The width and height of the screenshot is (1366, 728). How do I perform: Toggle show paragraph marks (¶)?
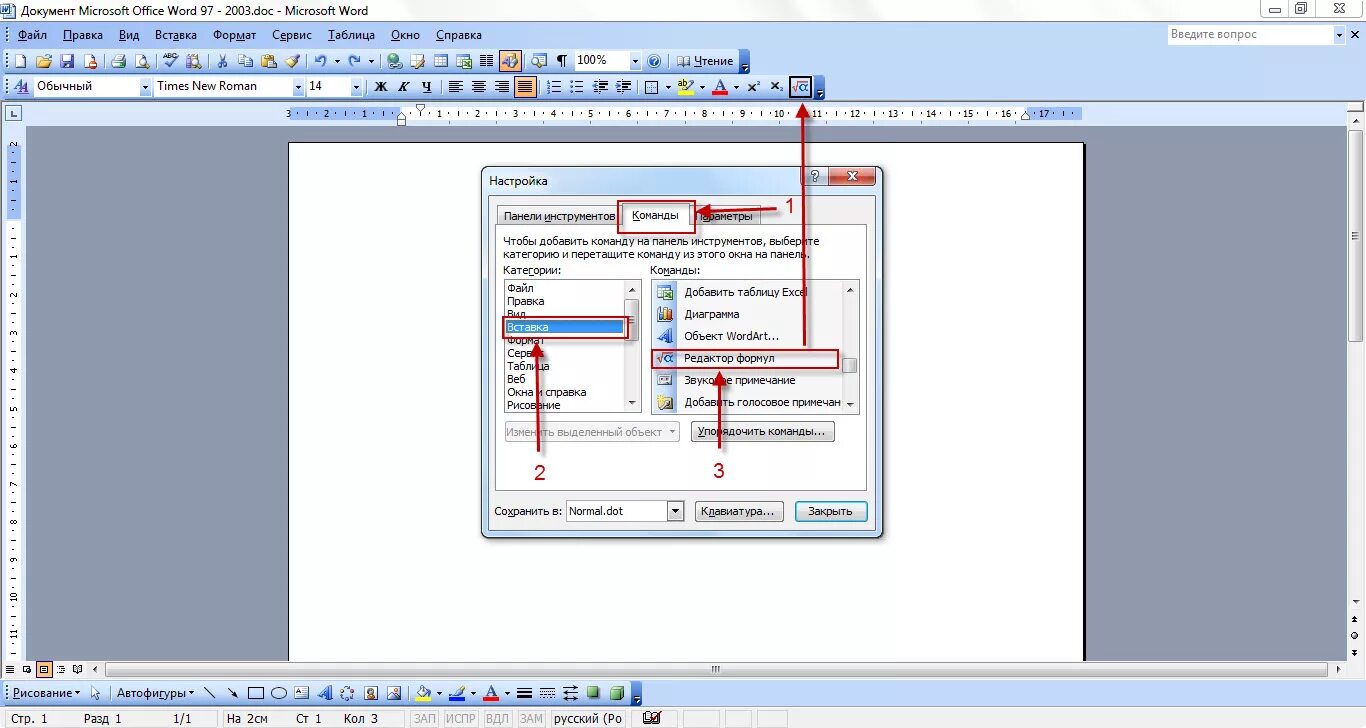pos(562,61)
